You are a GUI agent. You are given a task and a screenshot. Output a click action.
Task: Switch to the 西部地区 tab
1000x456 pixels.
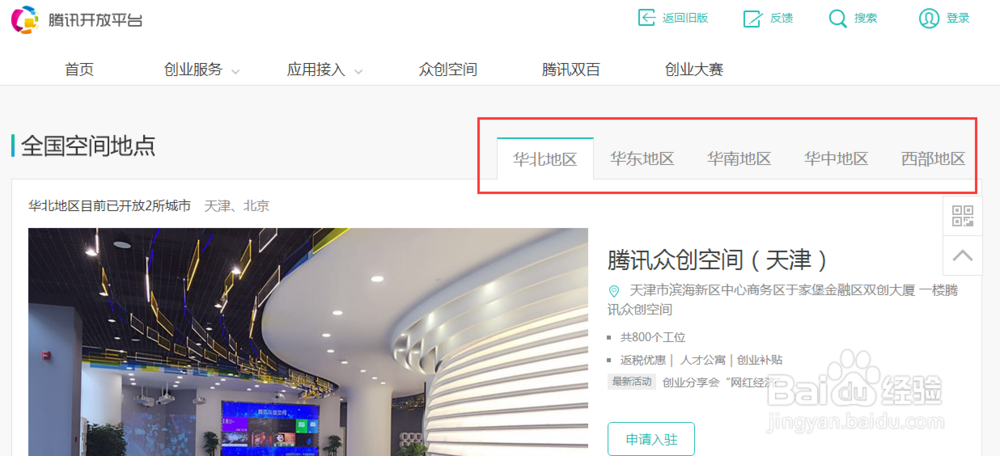click(933, 158)
